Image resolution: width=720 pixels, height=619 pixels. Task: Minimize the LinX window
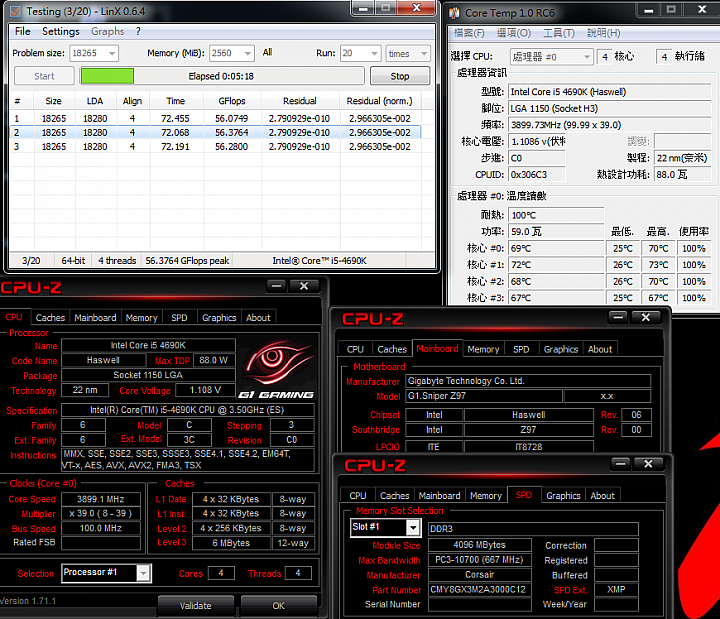click(x=363, y=8)
